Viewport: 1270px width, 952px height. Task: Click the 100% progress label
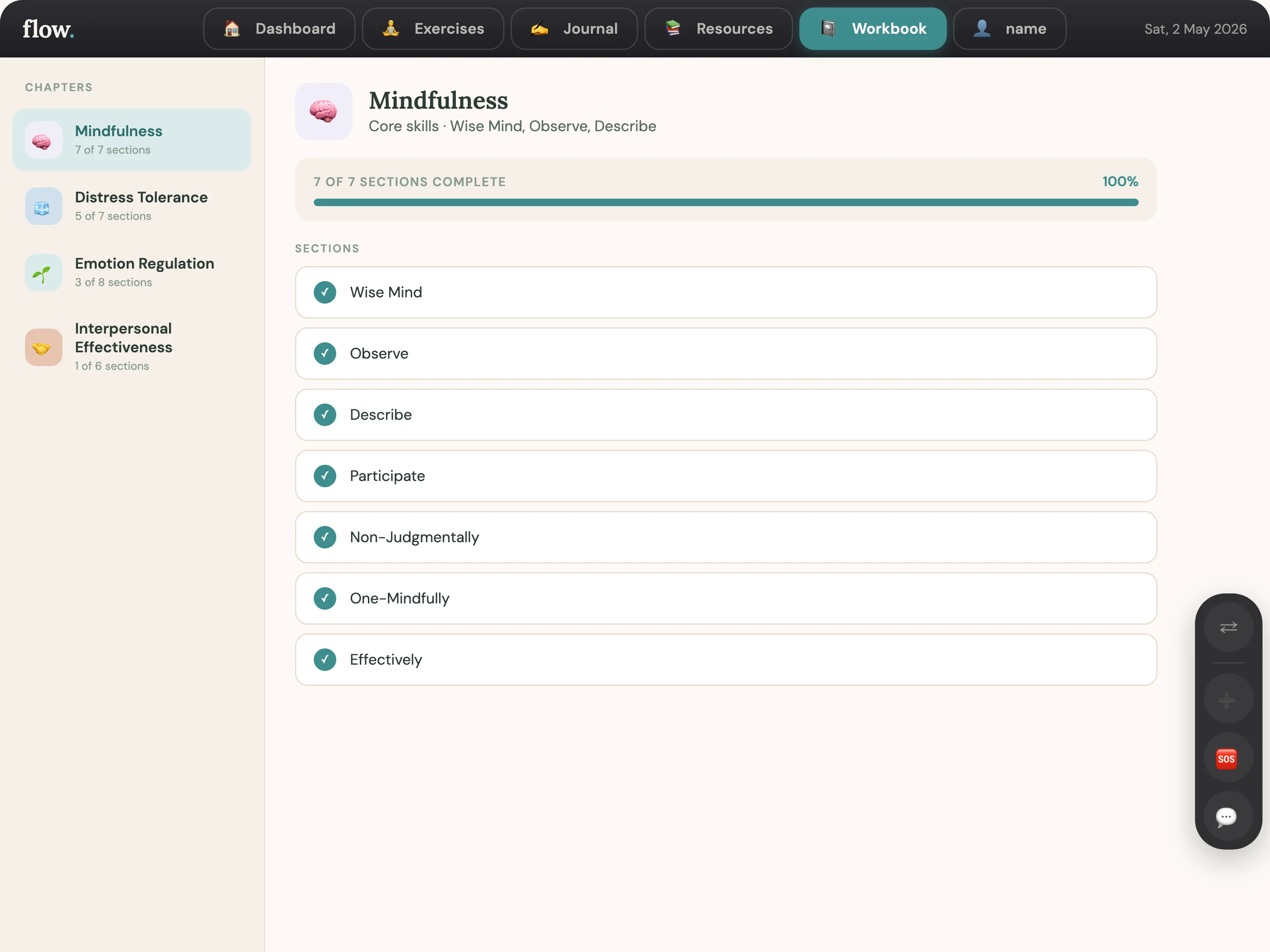coord(1120,181)
